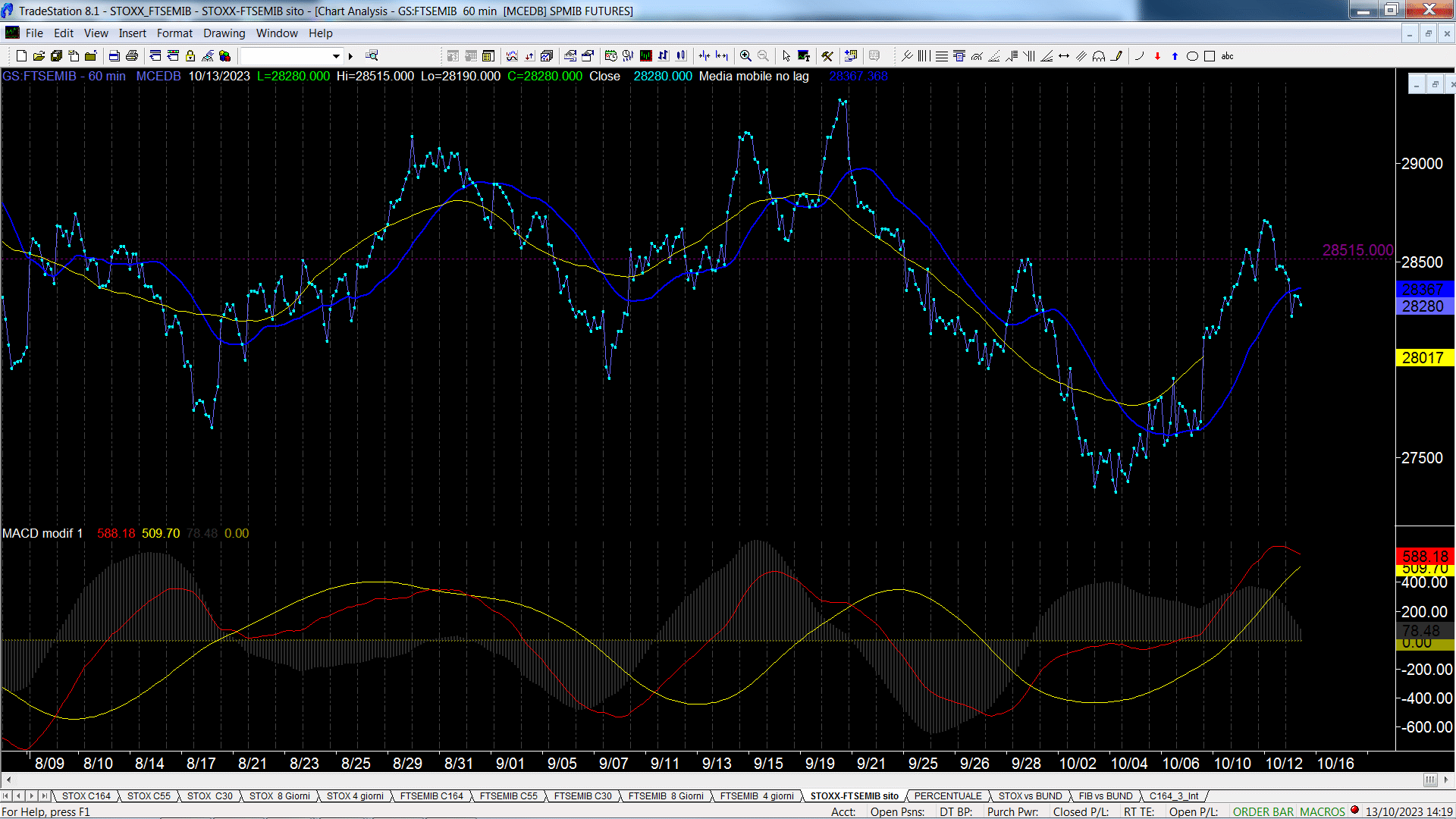The width and height of the screenshot is (1456, 819).
Task: Click the horizontal scrollbar left arrow
Action: tap(8, 780)
